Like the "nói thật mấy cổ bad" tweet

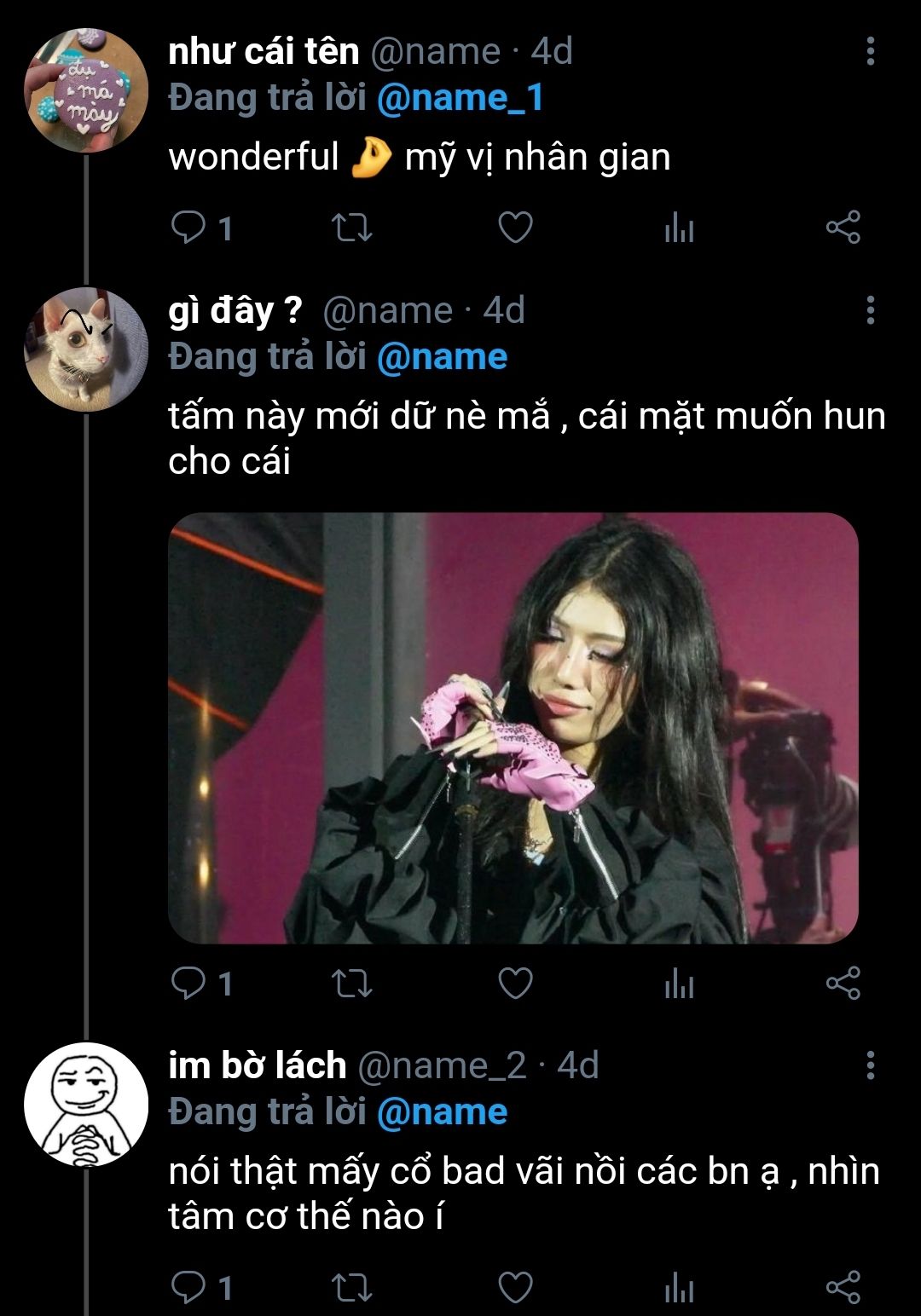(x=515, y=1287)
